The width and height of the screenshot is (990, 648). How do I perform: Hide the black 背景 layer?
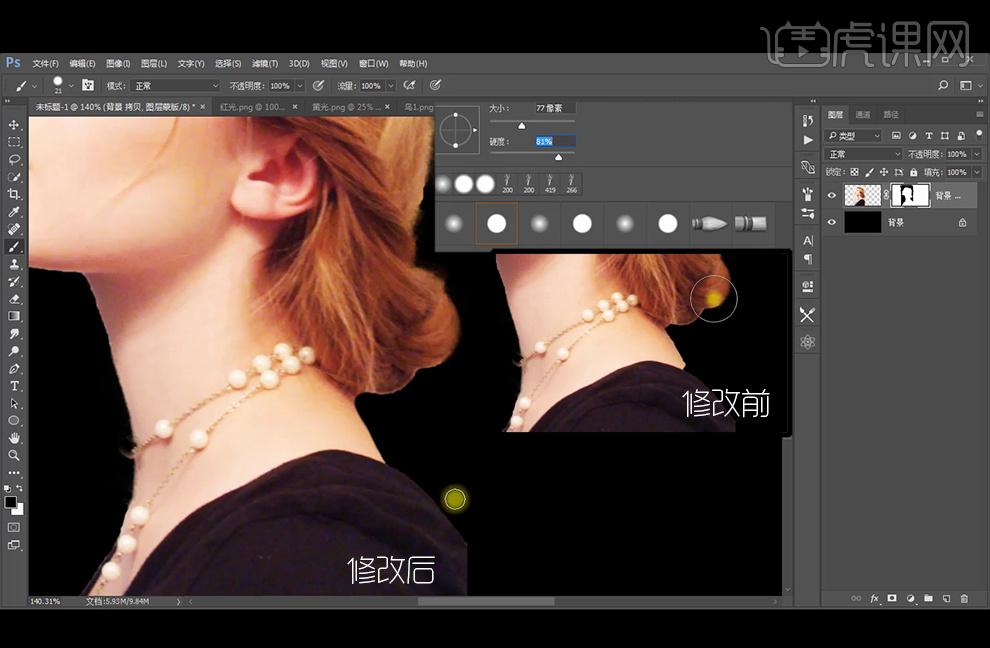click(x=832, y=222)
